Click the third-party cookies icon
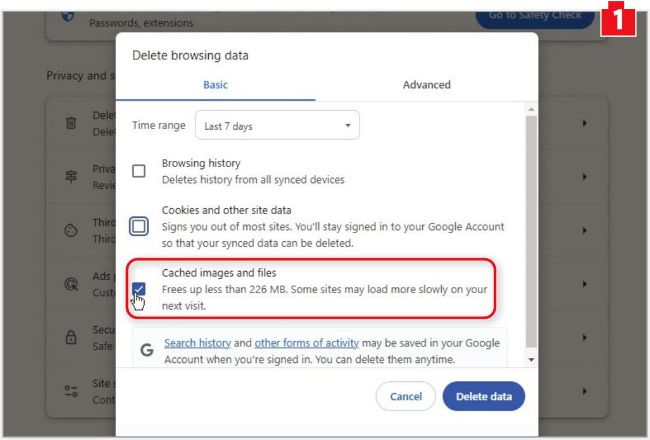The height and width of the screenshot is (440, 650). click(71, 230)
